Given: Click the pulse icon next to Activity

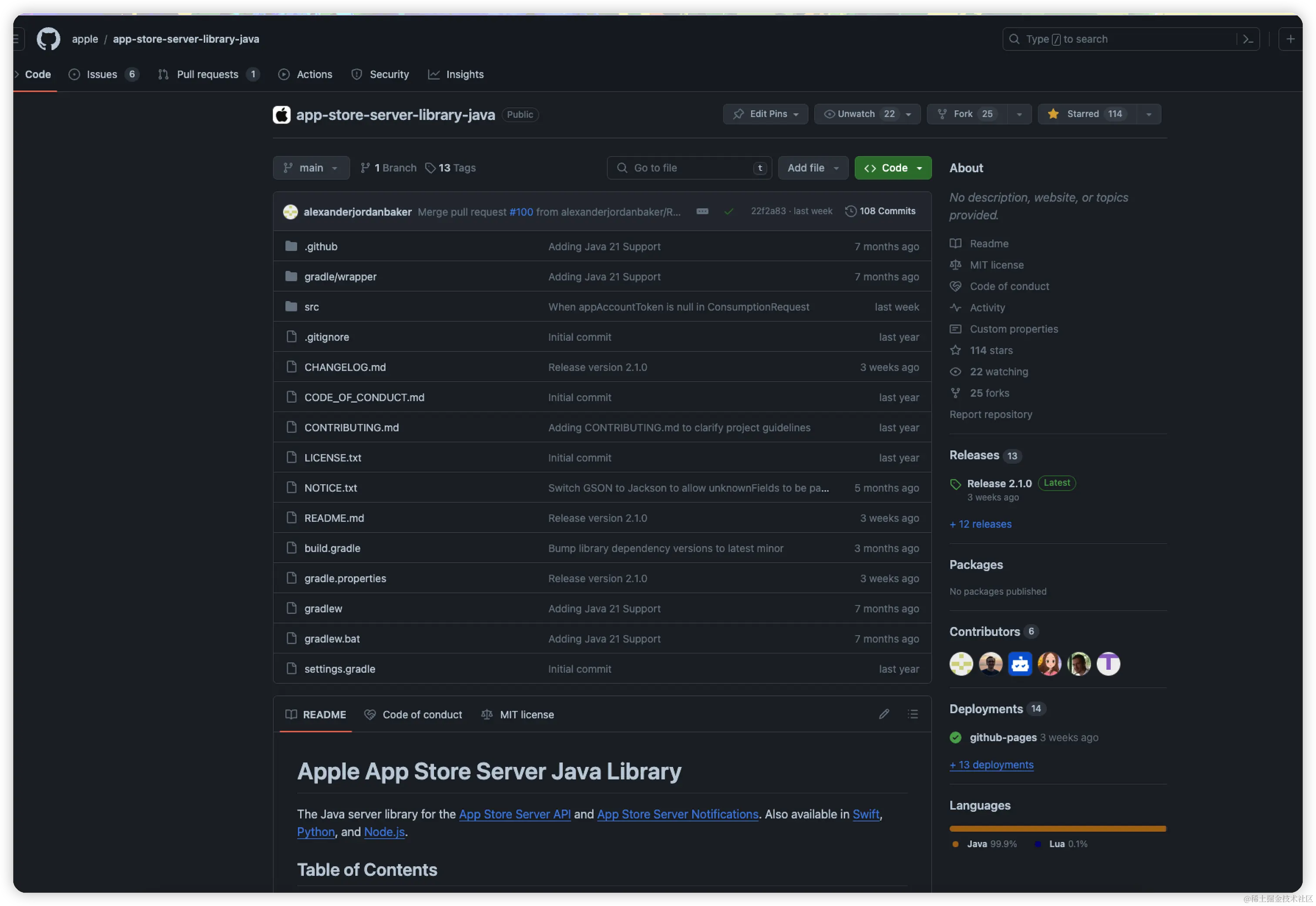Looking at the screenshot, I should (956, 308).
